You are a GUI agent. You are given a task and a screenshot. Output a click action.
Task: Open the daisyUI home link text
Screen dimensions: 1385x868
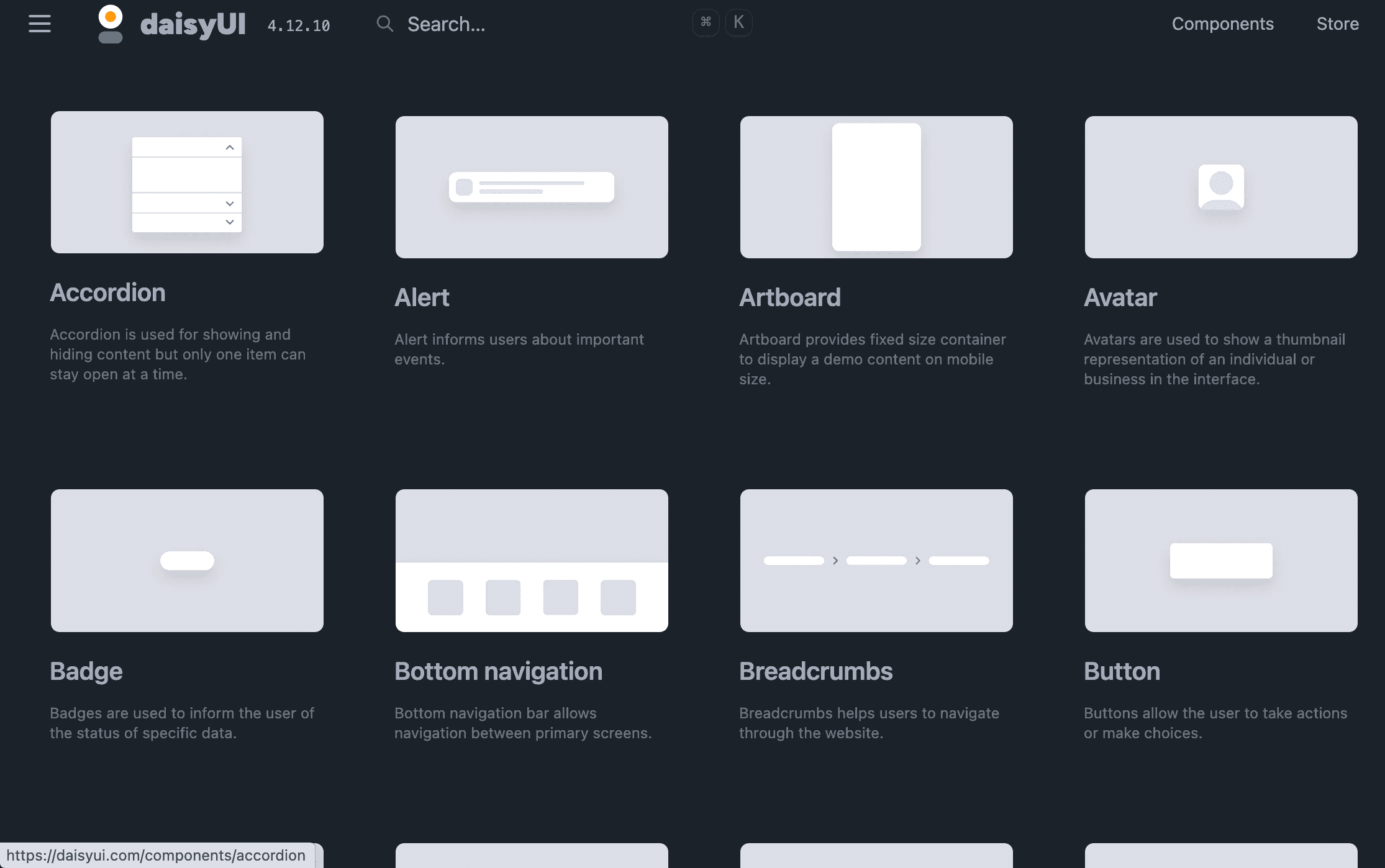click(193, 25)
